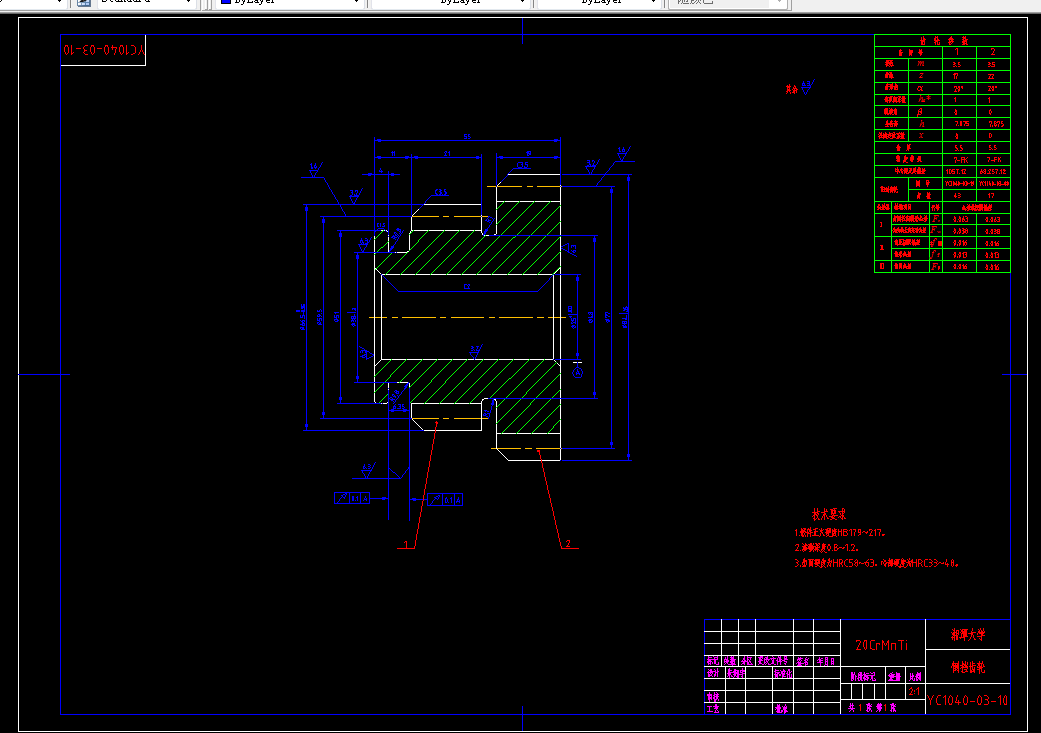Select the 技术要求 heading
This screenshot has height=733, width=1041.
tap(829, 515)
